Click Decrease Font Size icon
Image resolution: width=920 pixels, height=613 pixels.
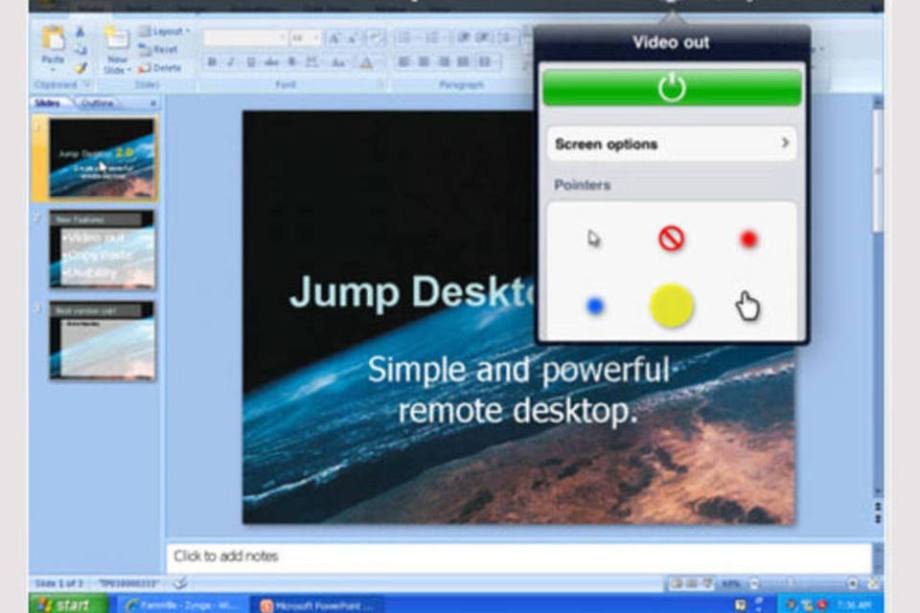pyautogui.click(x=353, y=39)
